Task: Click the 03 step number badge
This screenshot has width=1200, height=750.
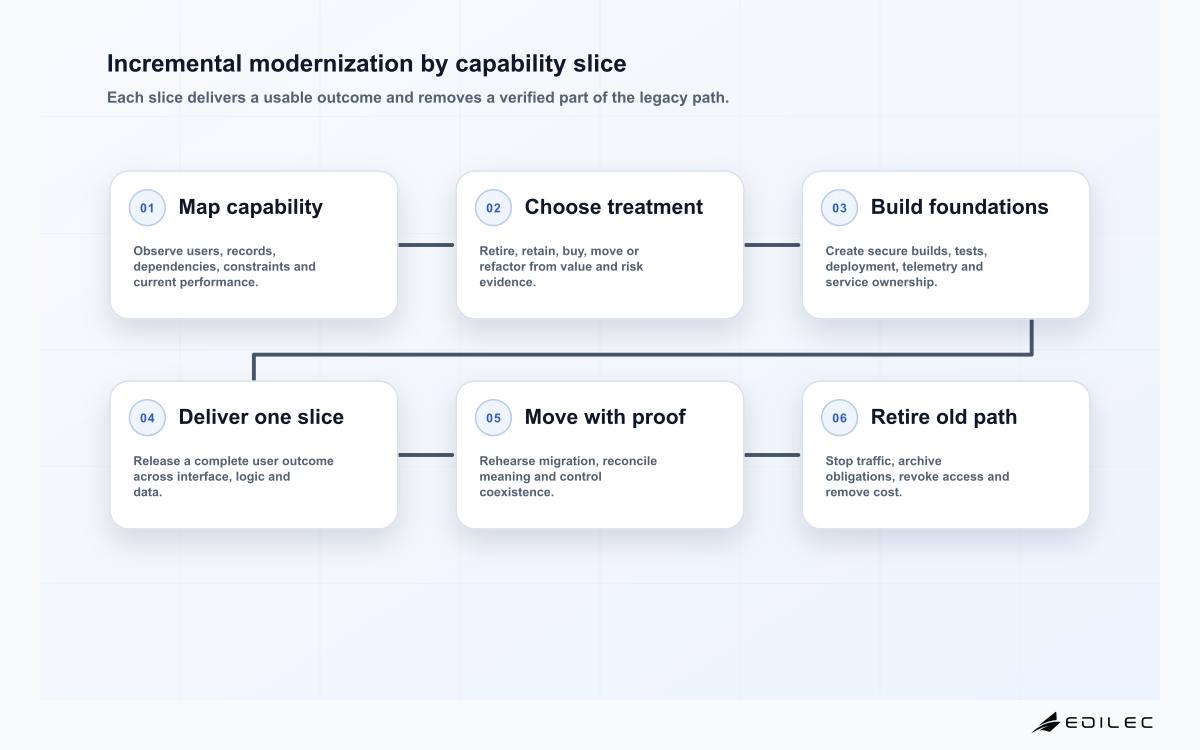Action: click(x=839, y=208)
